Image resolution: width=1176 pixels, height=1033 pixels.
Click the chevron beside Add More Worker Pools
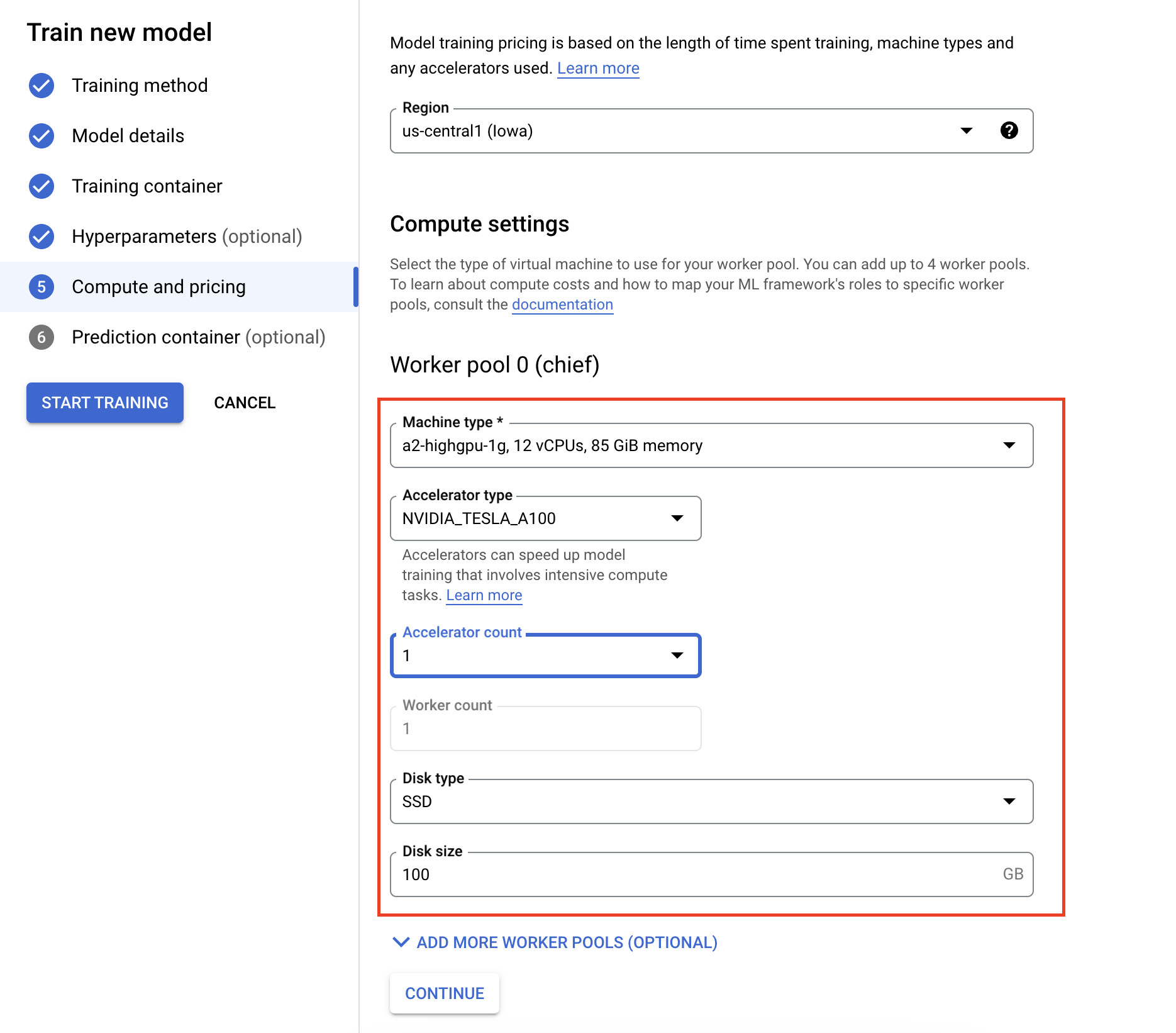(x=401, y=942)
